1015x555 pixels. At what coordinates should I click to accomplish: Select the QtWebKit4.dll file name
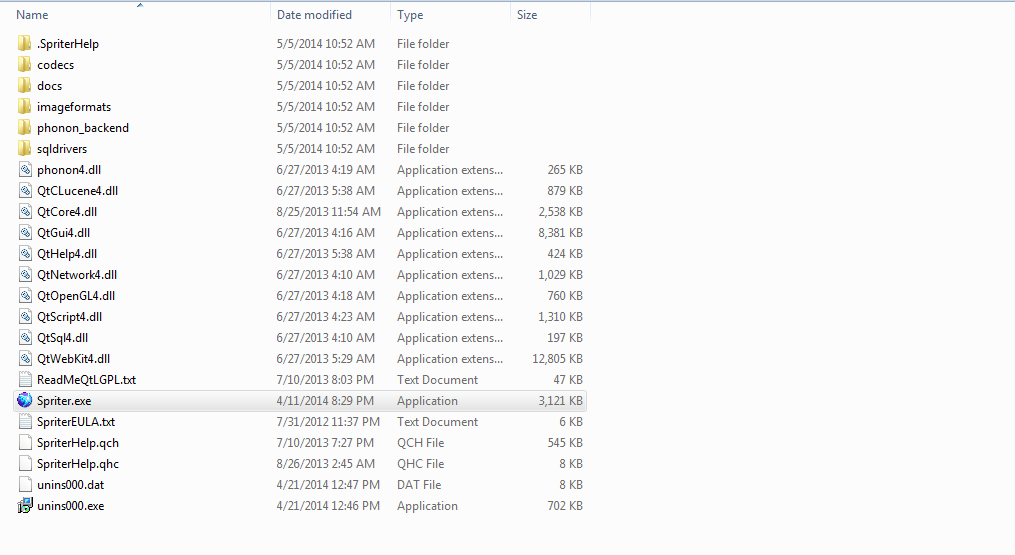[74, 359]
